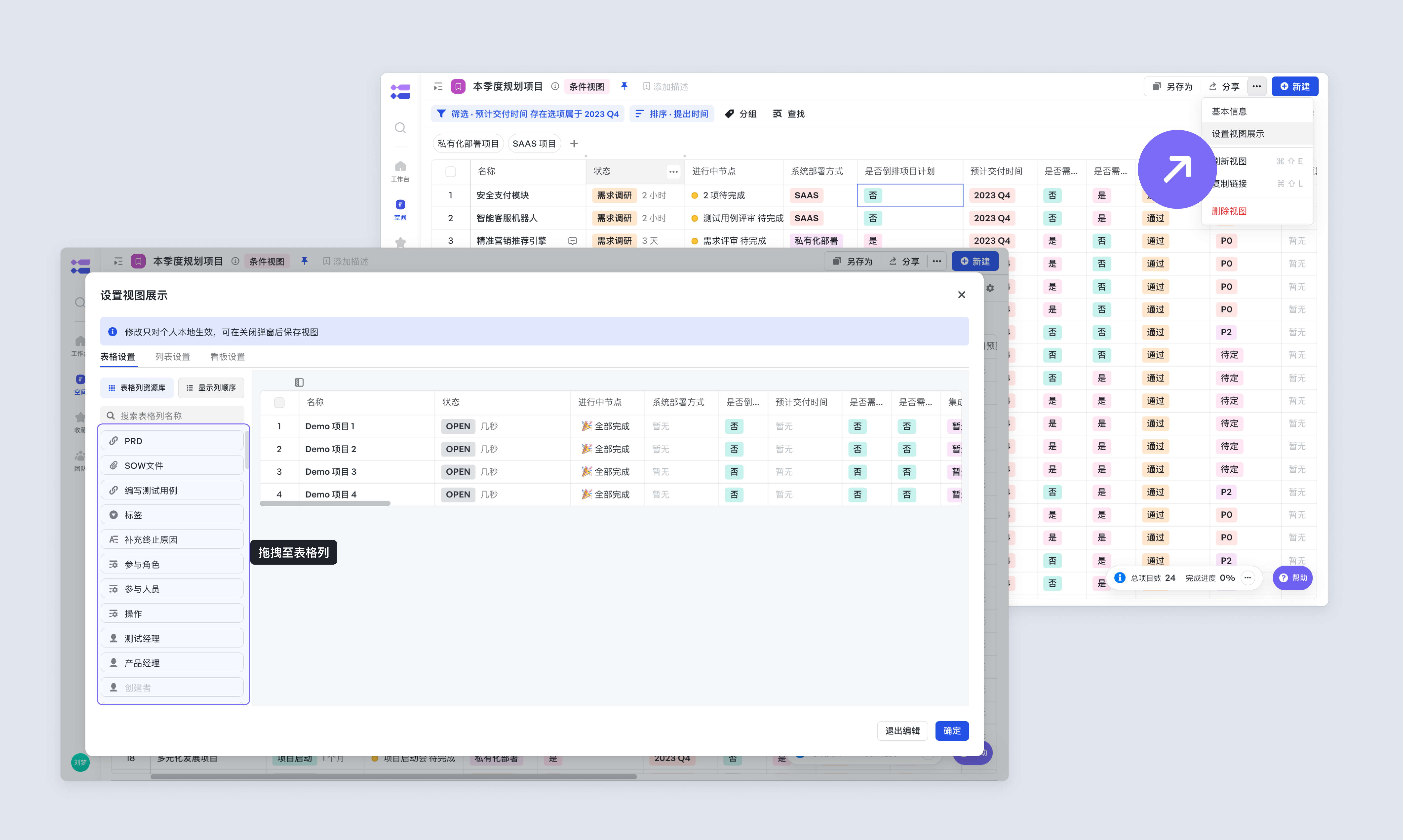Open the 帮助 help button
1403x840 pixels.
click(1293, 578)
